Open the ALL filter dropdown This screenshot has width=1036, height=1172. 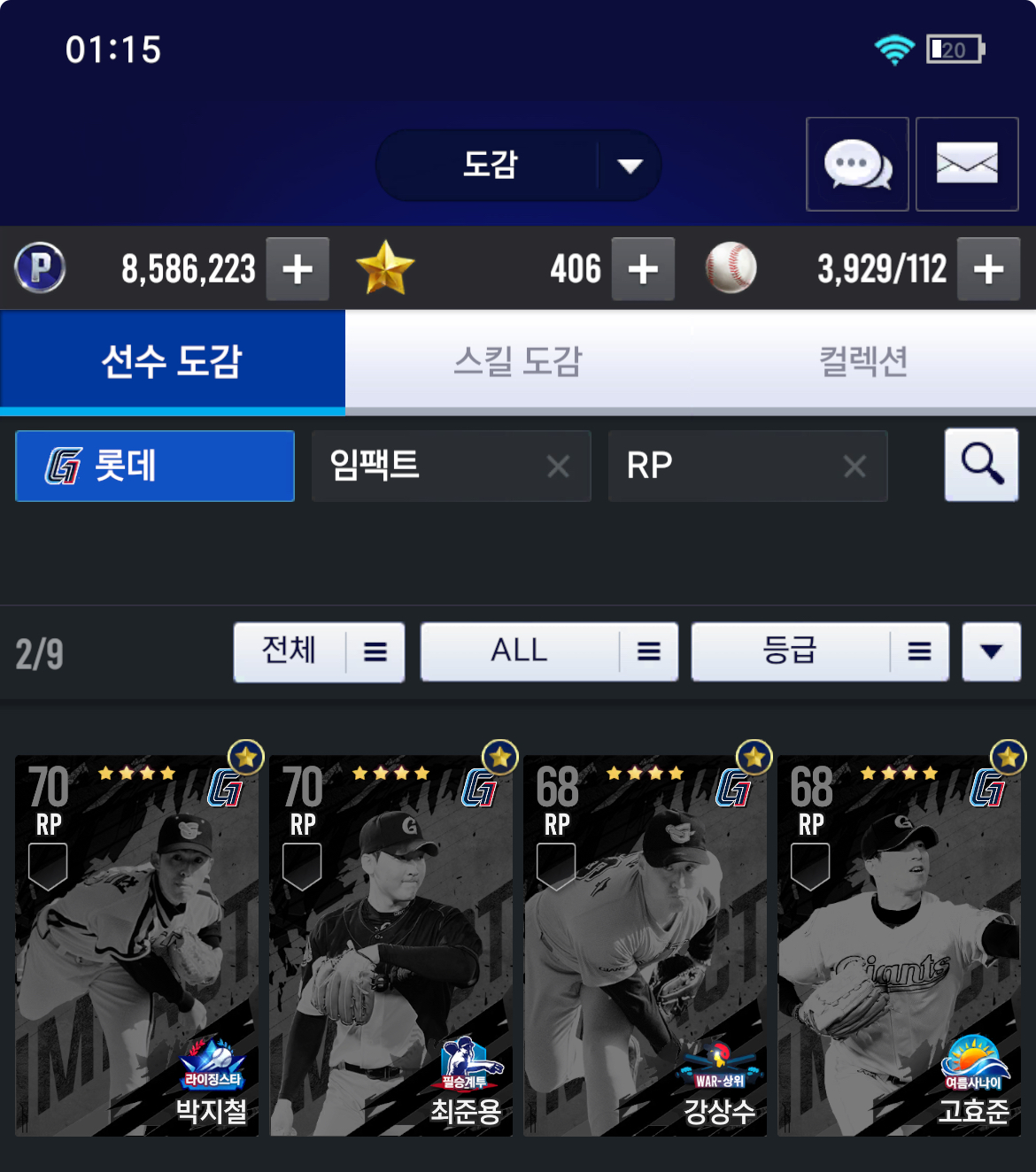point(549,652)
